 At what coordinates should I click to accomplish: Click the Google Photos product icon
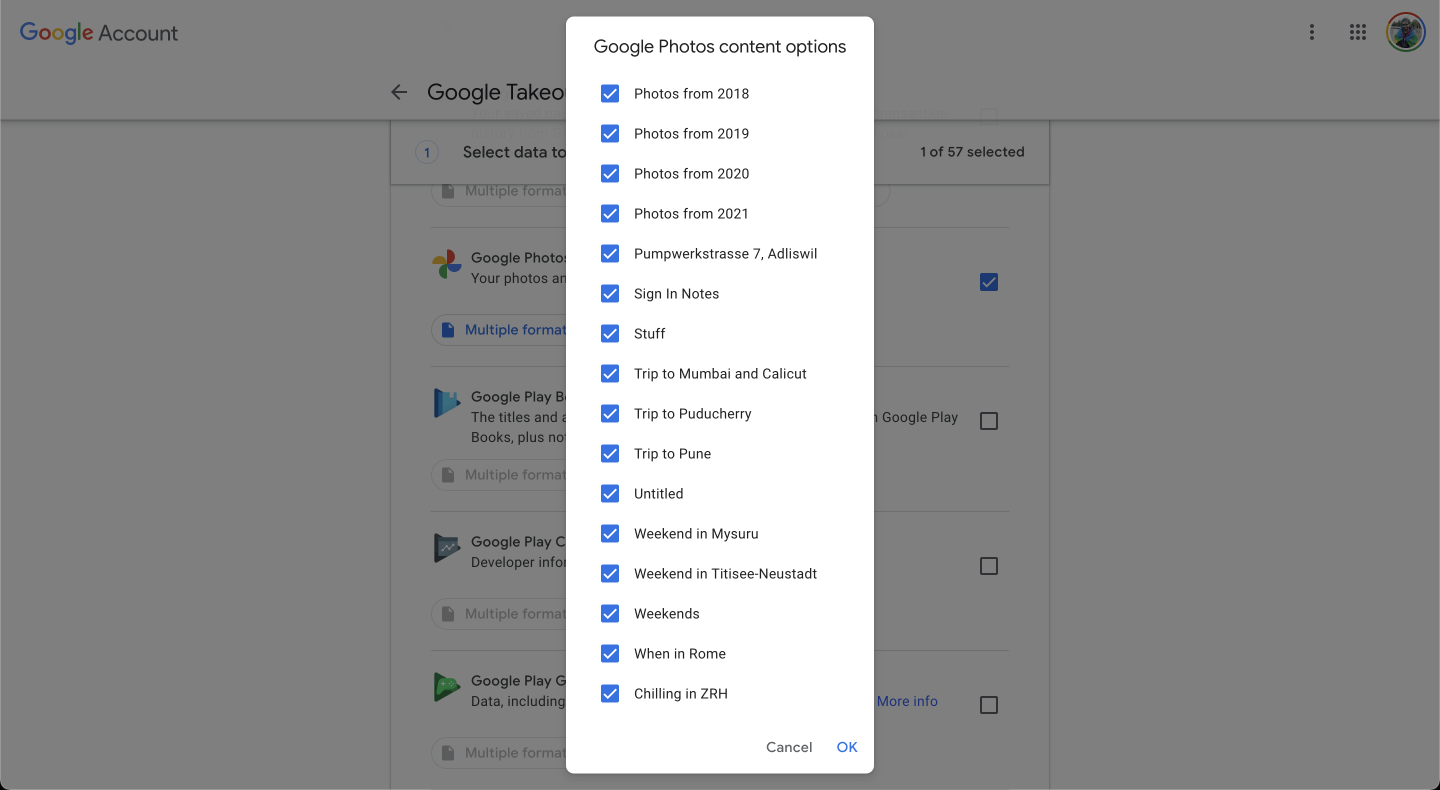tap(446, 264)
